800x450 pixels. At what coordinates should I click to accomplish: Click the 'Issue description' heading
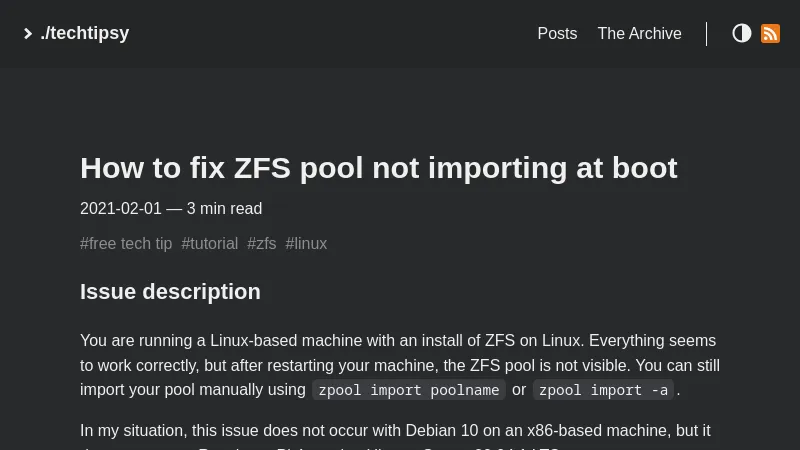[170, 291]
